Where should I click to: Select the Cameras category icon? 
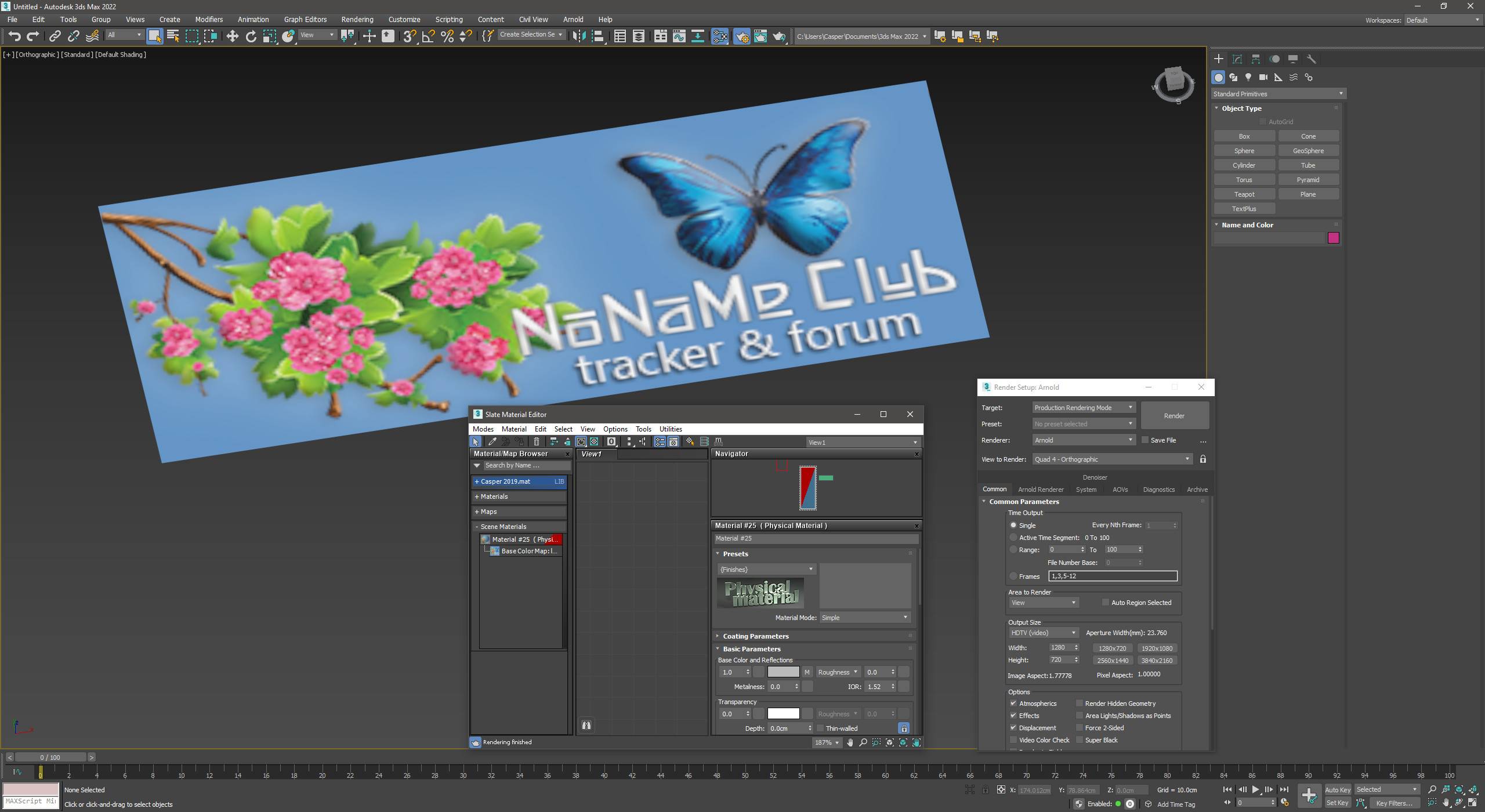tap(1263, 77)
